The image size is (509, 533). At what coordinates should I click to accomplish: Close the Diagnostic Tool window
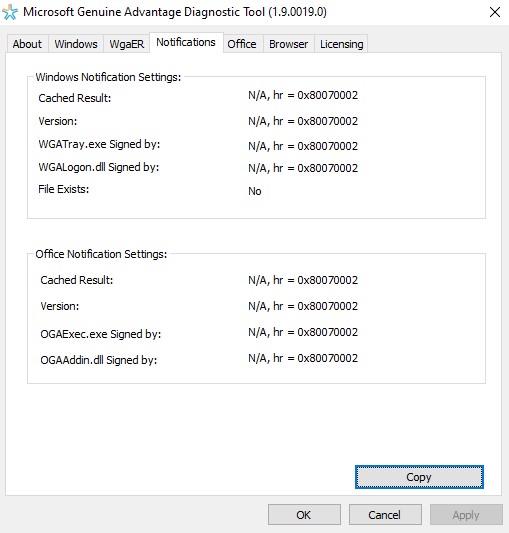(495, 12)
